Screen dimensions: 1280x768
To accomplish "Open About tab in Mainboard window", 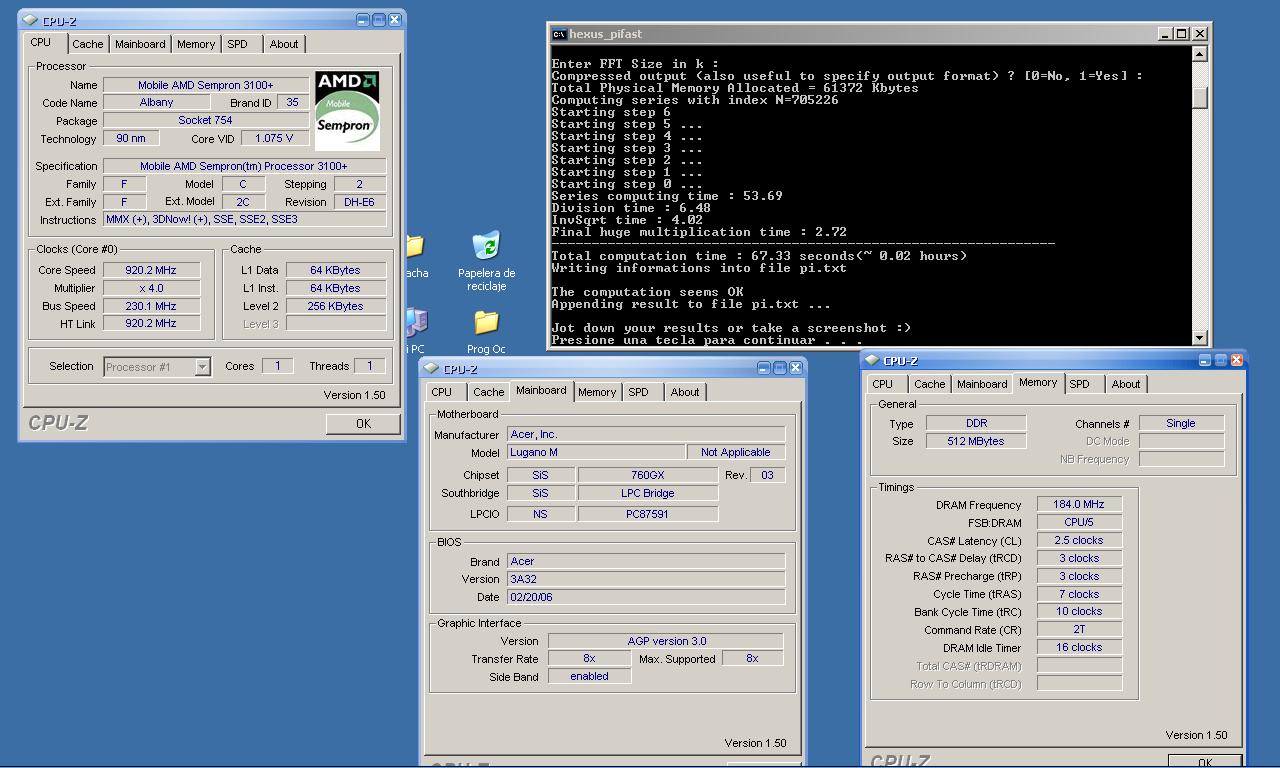I will coord(685,392).
